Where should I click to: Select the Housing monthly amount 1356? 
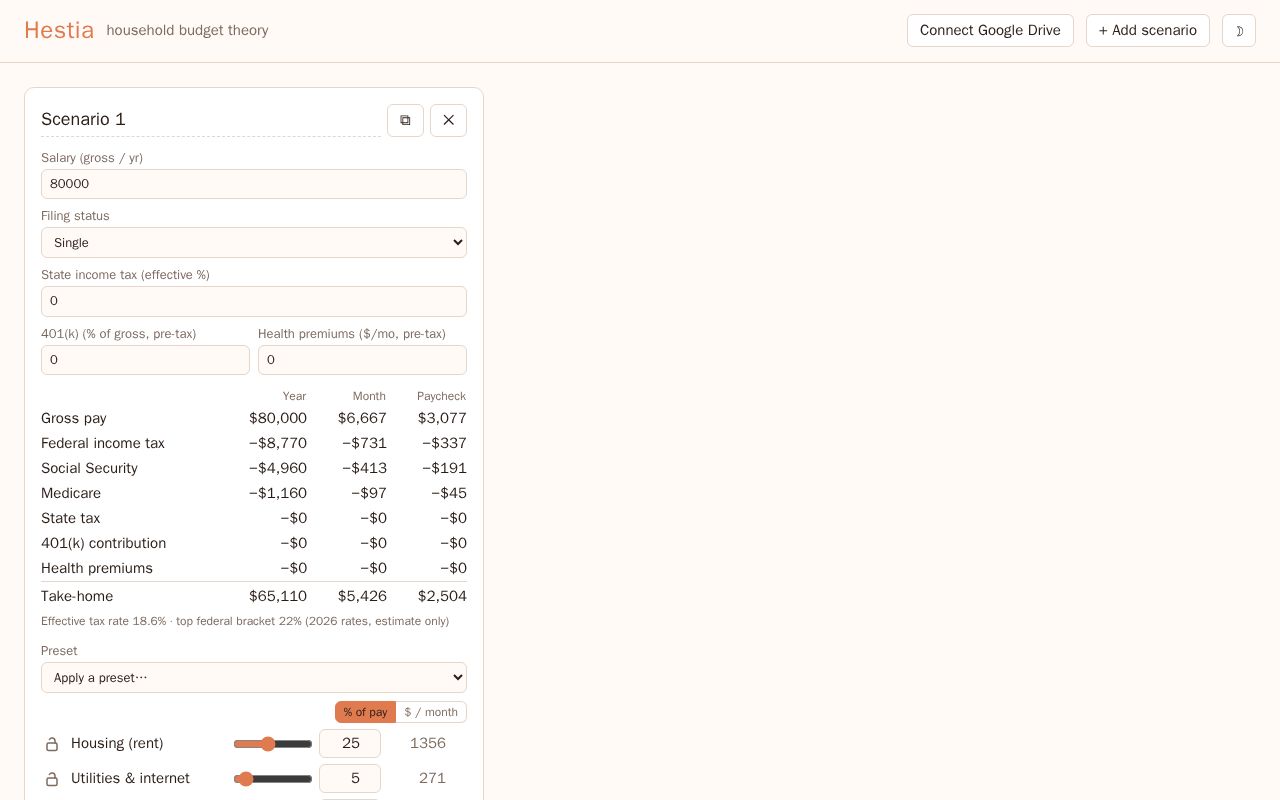(x=428, y=744)
